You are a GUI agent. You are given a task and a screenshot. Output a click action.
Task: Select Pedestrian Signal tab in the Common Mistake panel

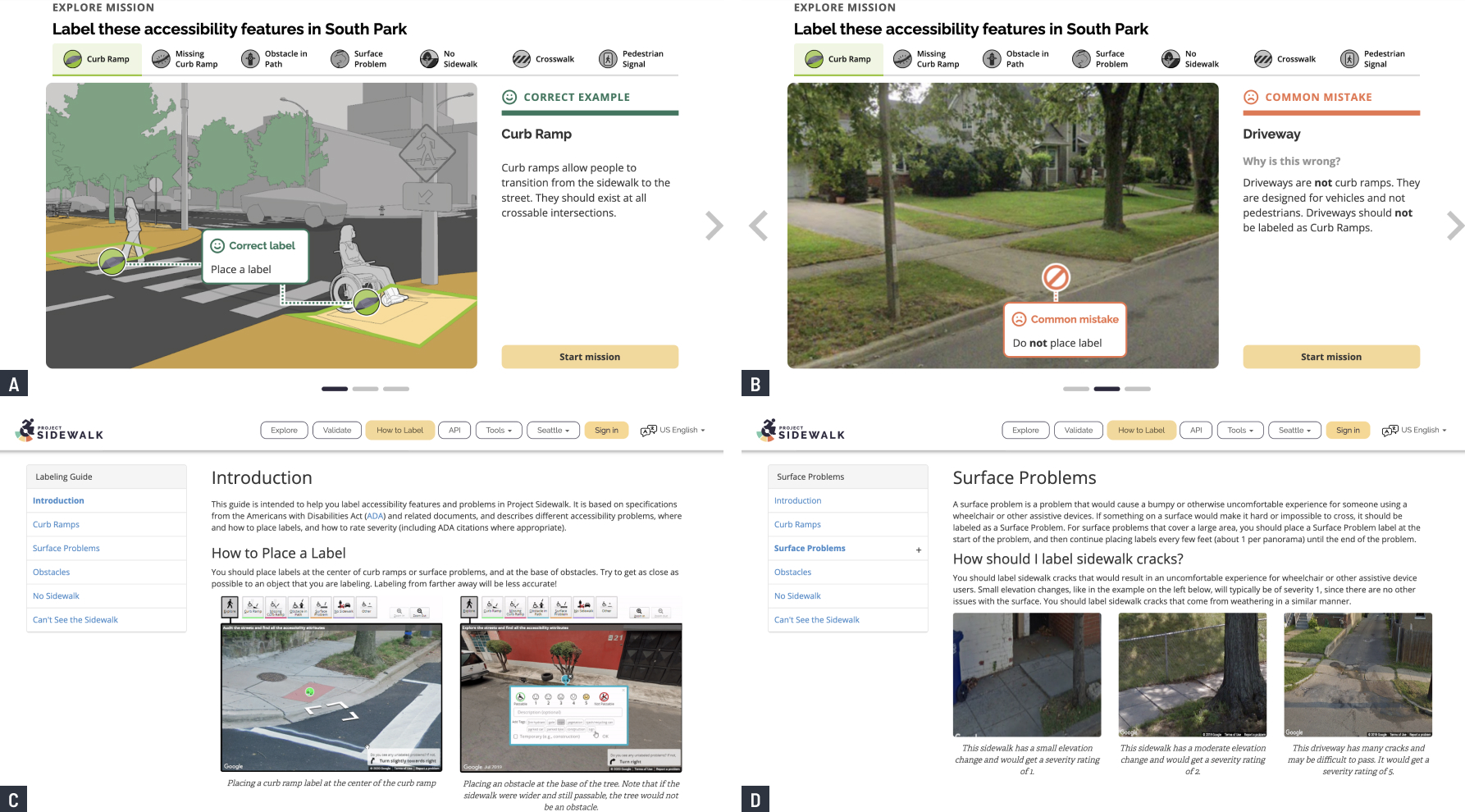coord(1374,59)
